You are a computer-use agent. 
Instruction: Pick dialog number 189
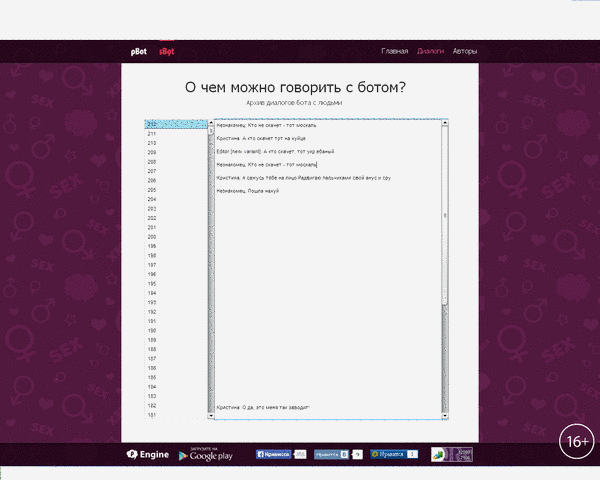(x=176, y=340)
